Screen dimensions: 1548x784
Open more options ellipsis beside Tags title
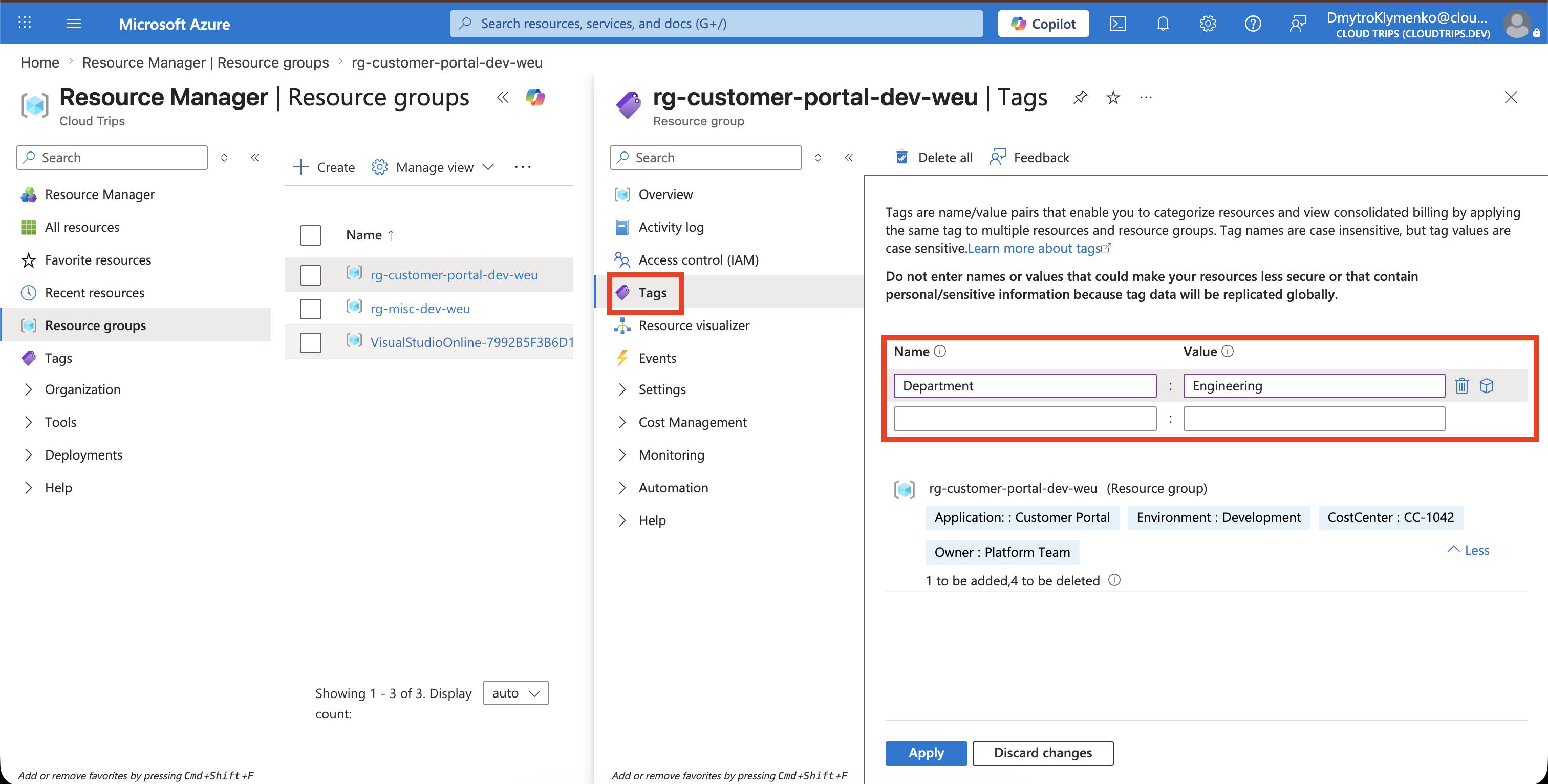click(1146, 97)
